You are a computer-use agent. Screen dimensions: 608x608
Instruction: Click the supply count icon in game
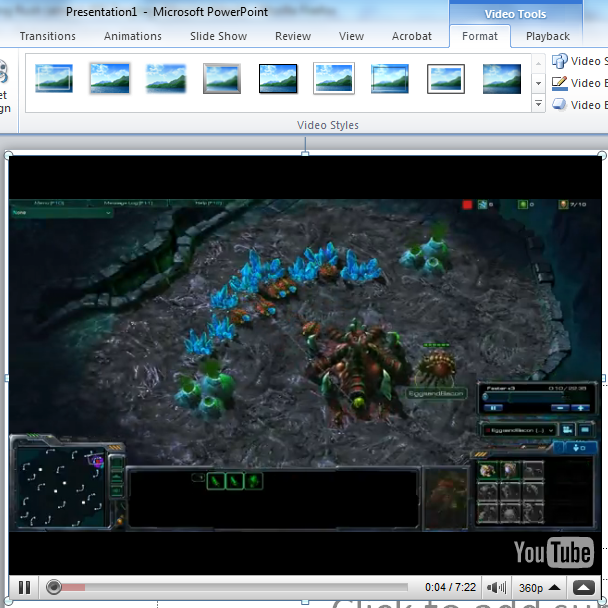[563, 204]
